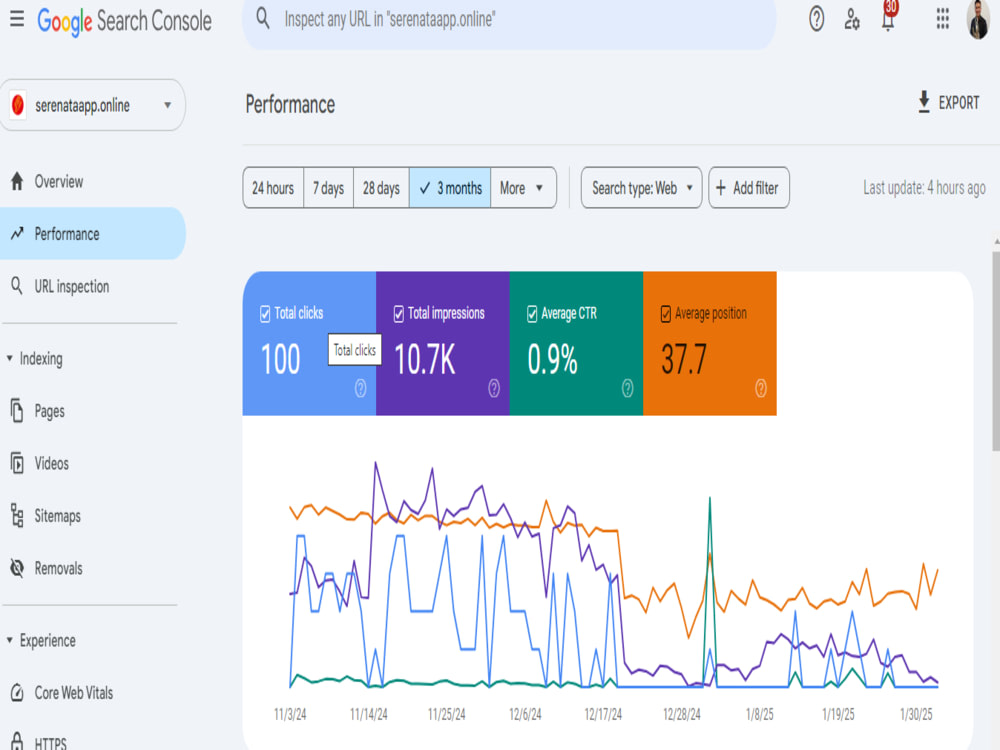The height and width of the screenshot is (750, 1000).
Task: Open user and permissions settings icon
Action: coord(852,19)
